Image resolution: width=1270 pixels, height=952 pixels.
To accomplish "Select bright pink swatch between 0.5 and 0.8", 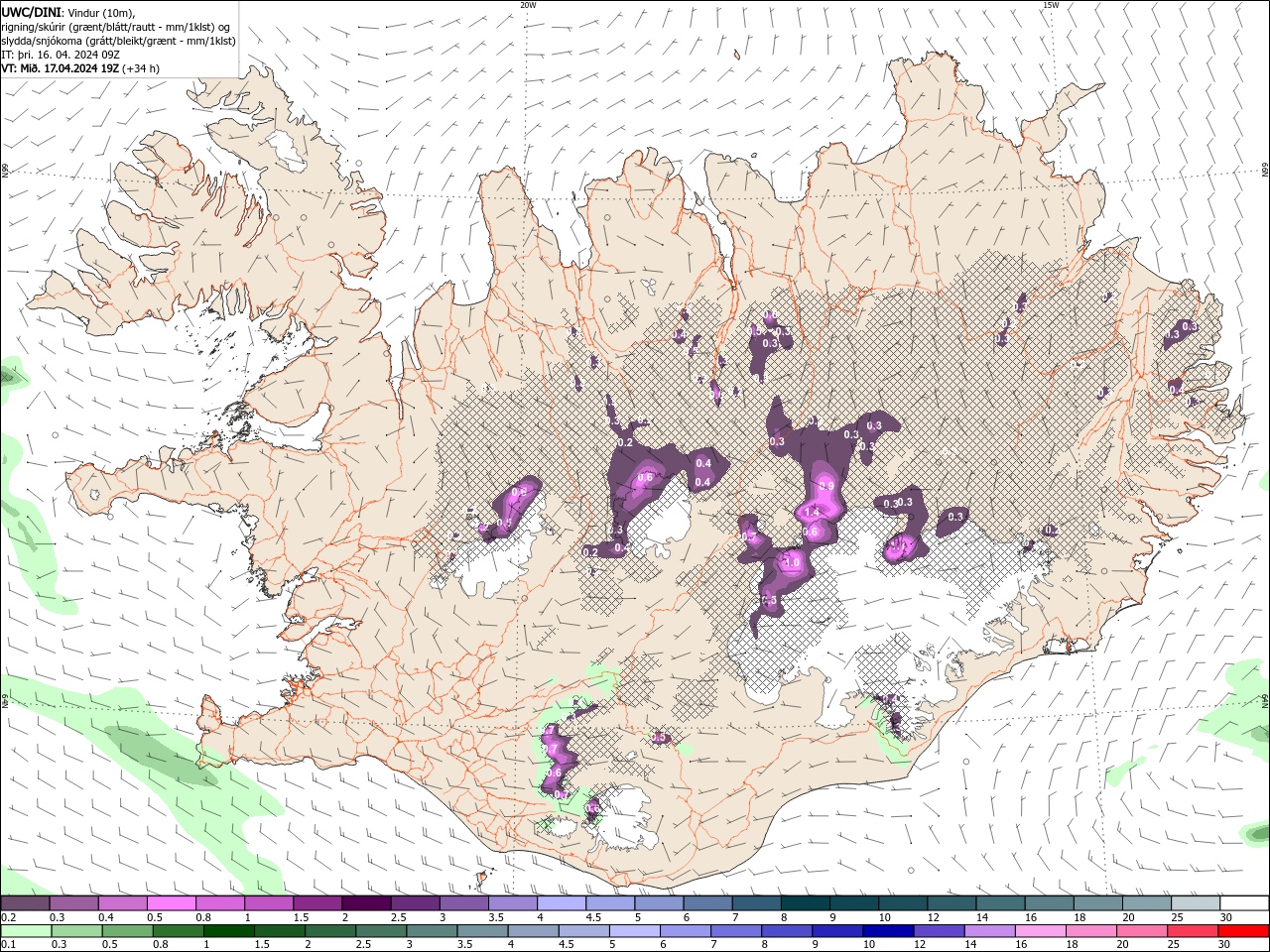I will (x=171, y=903).
